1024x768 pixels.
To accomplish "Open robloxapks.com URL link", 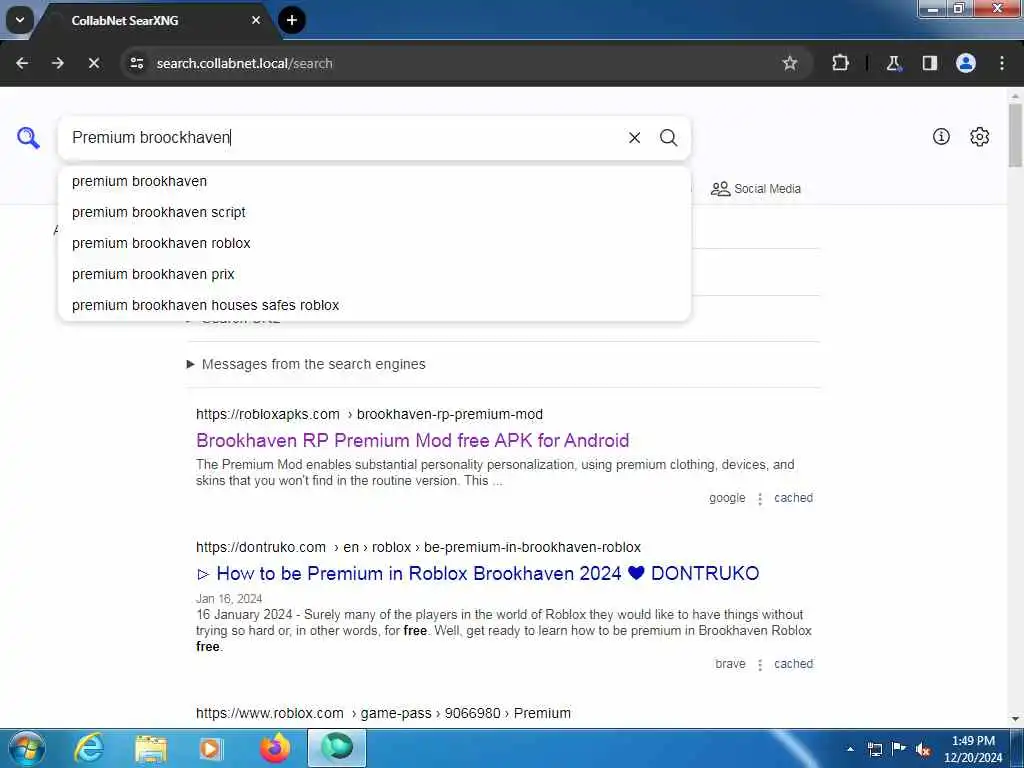I will (x=369, y=414).
